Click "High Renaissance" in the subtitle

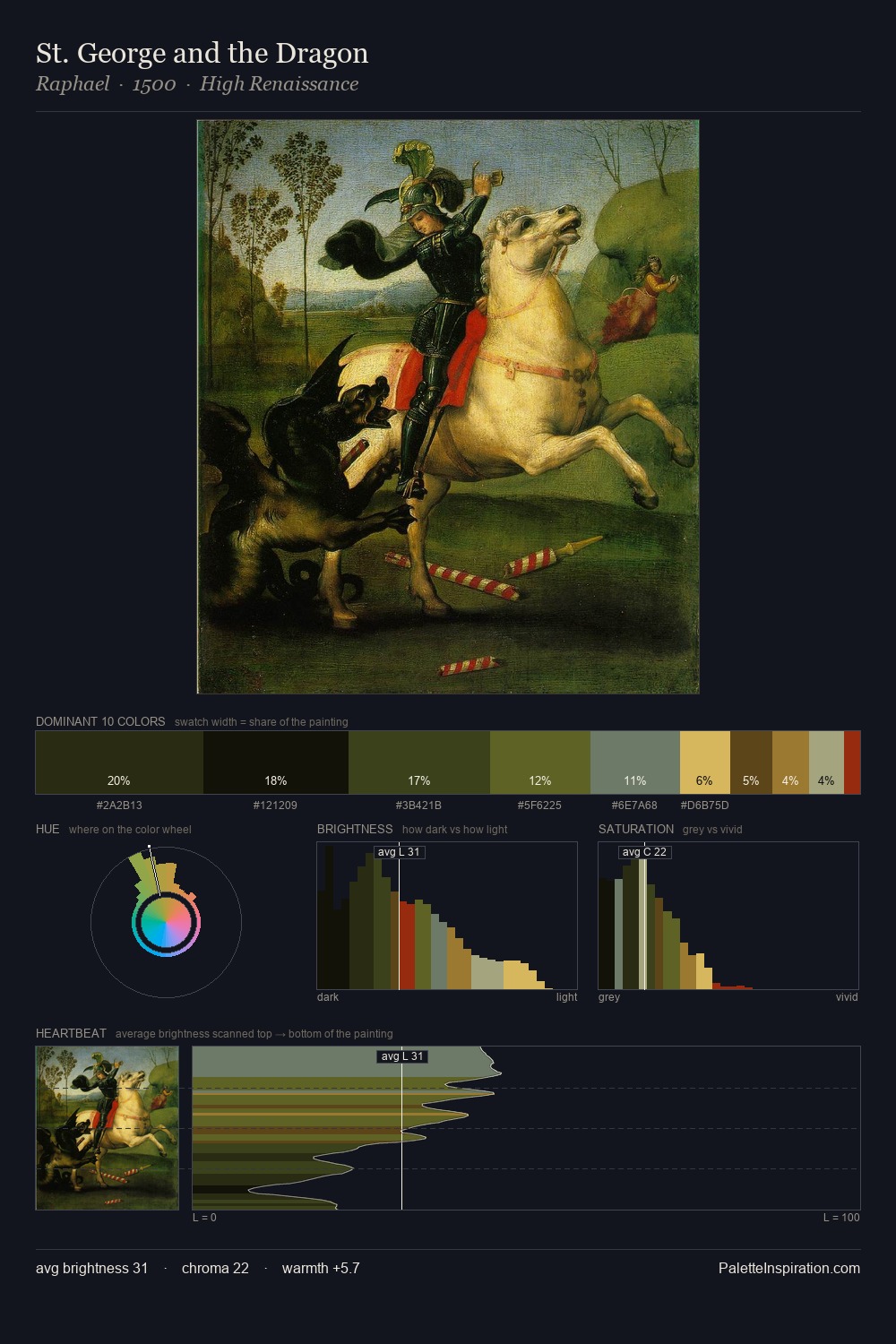(279, 84)
